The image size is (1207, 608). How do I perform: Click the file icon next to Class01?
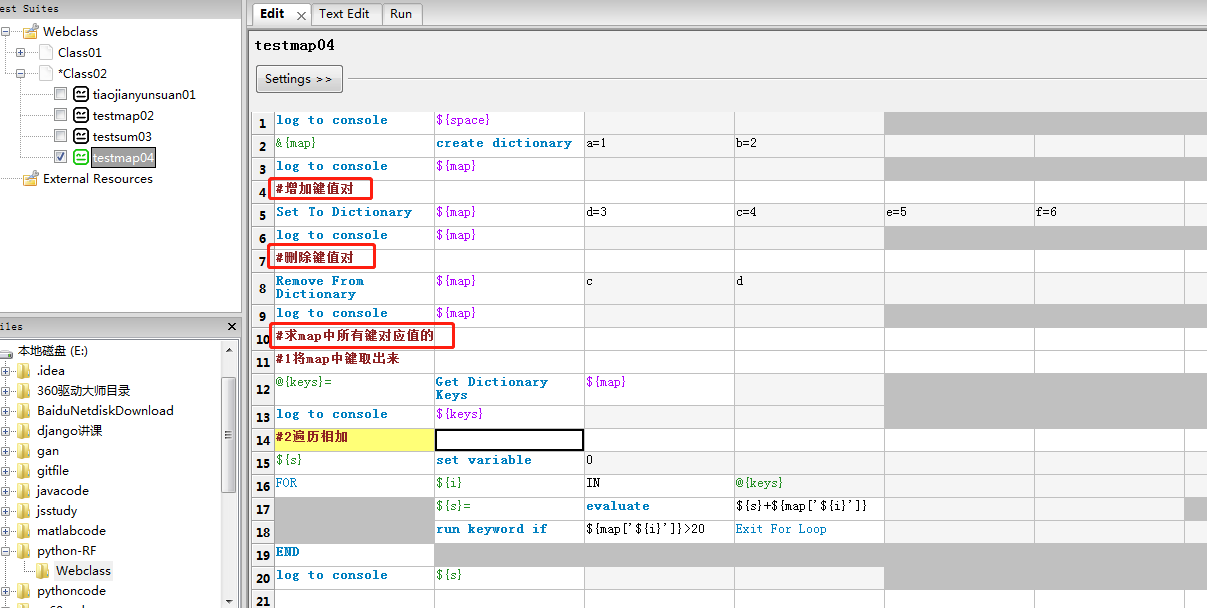(x=46, y=52)
